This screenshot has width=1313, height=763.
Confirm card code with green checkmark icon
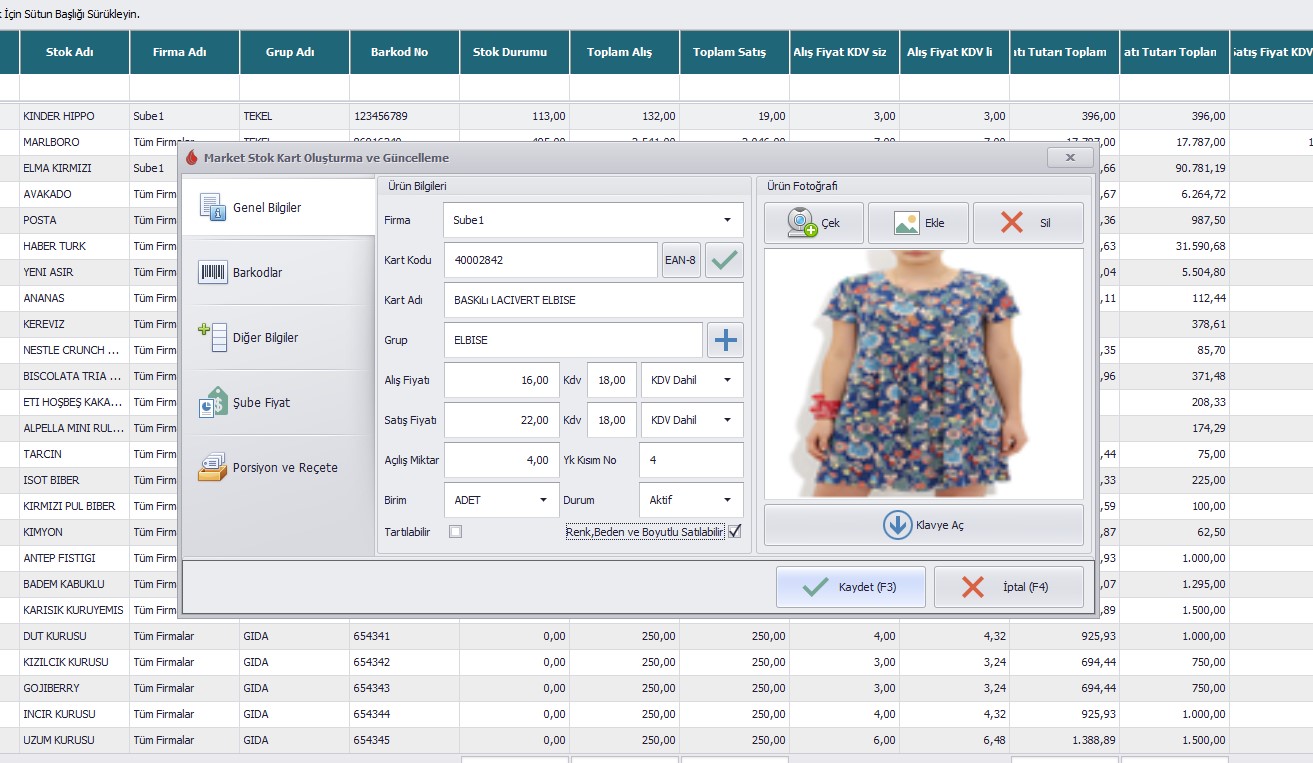pos(725,260)
